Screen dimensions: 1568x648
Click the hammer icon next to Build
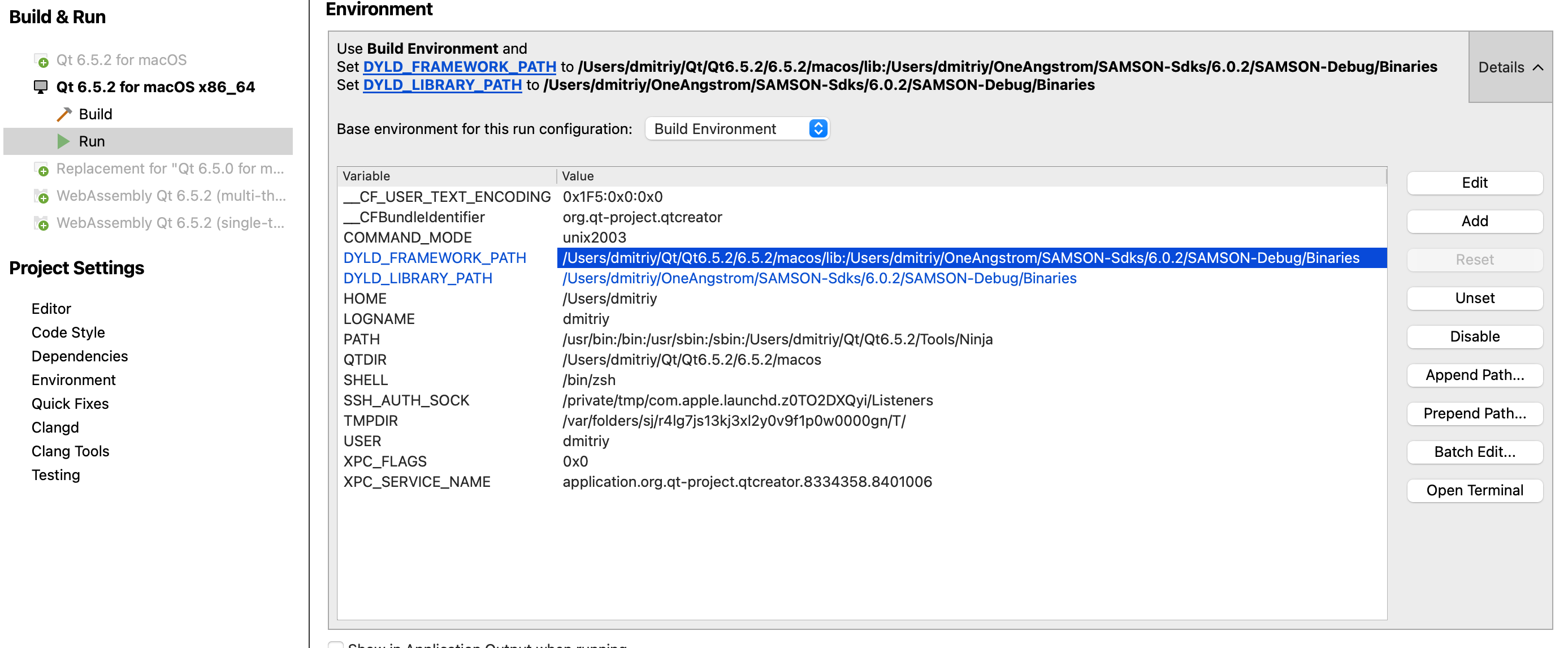point(64,114)
